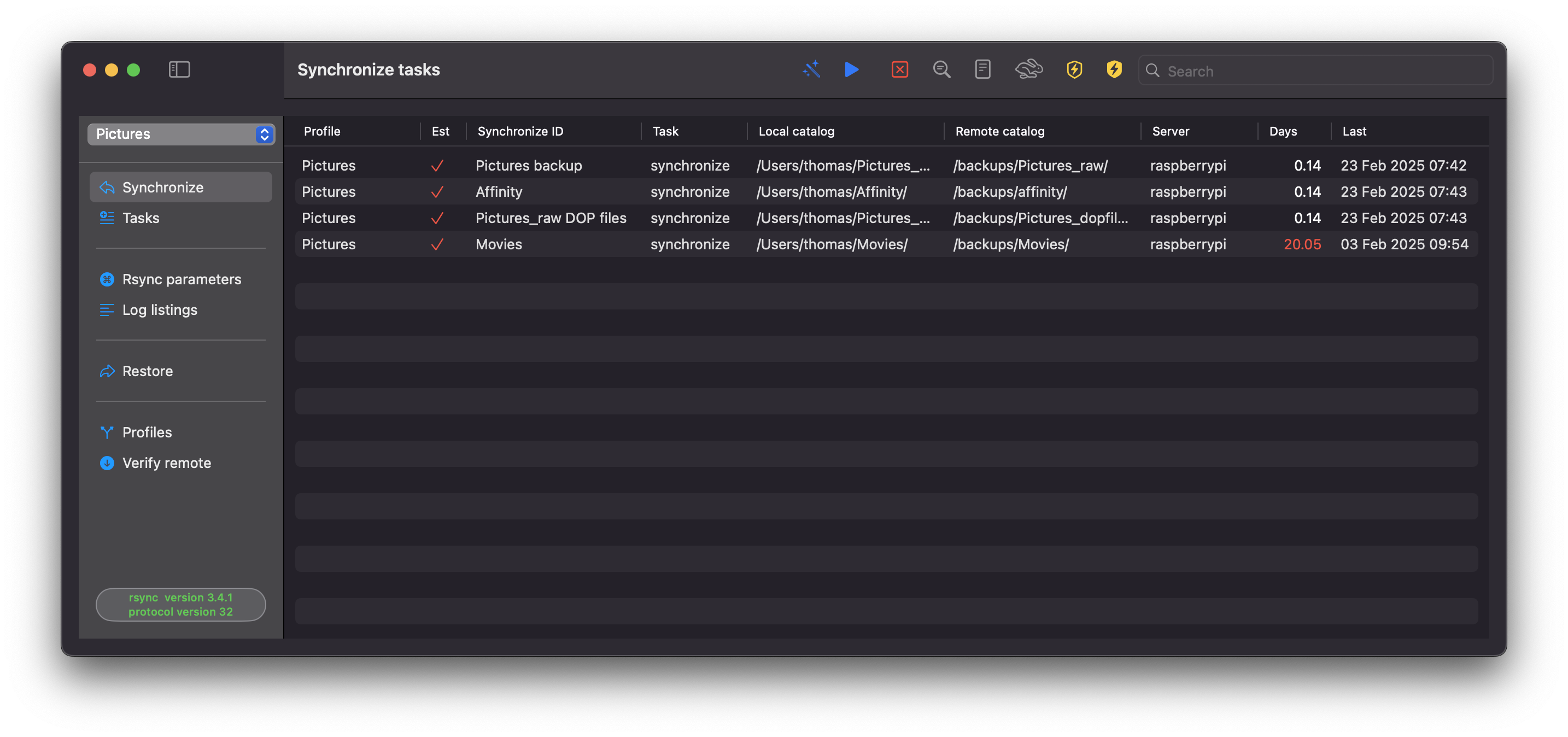The image size is (1568, 737).
Task: Click the red "20.05" days value
Action: coord(1302,244)
